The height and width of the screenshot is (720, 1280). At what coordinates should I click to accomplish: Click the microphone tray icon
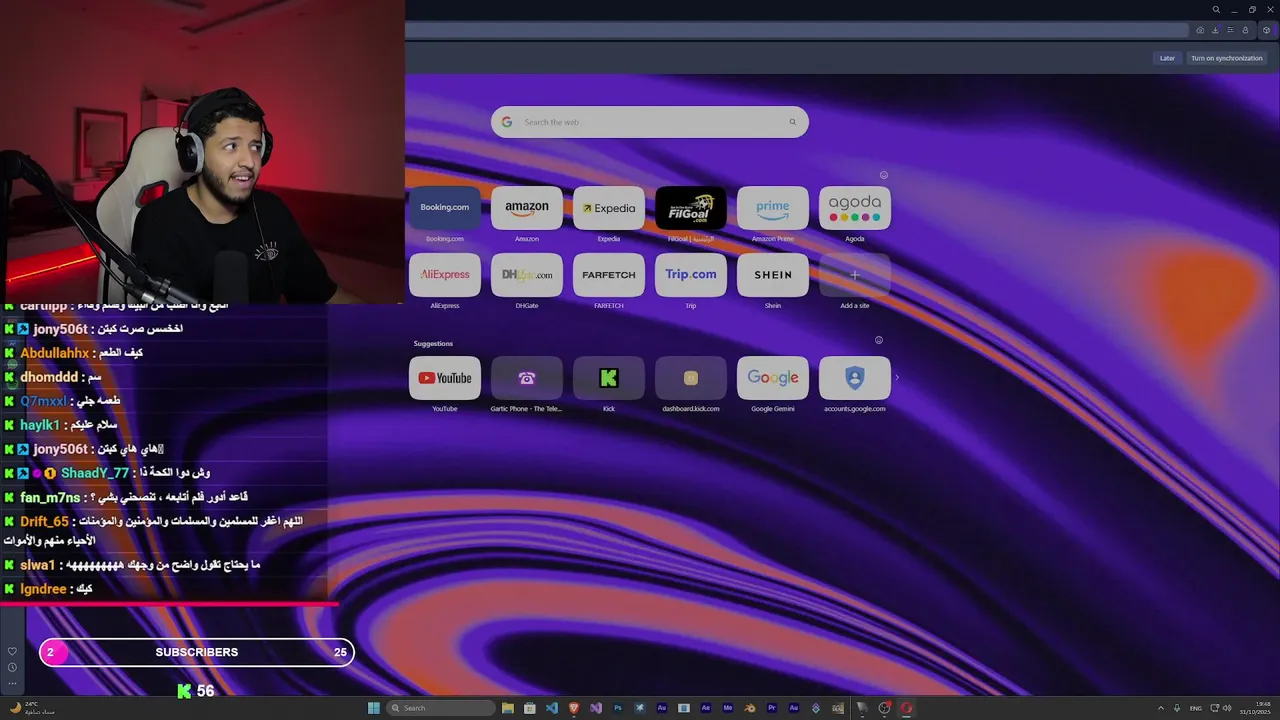1177,708
